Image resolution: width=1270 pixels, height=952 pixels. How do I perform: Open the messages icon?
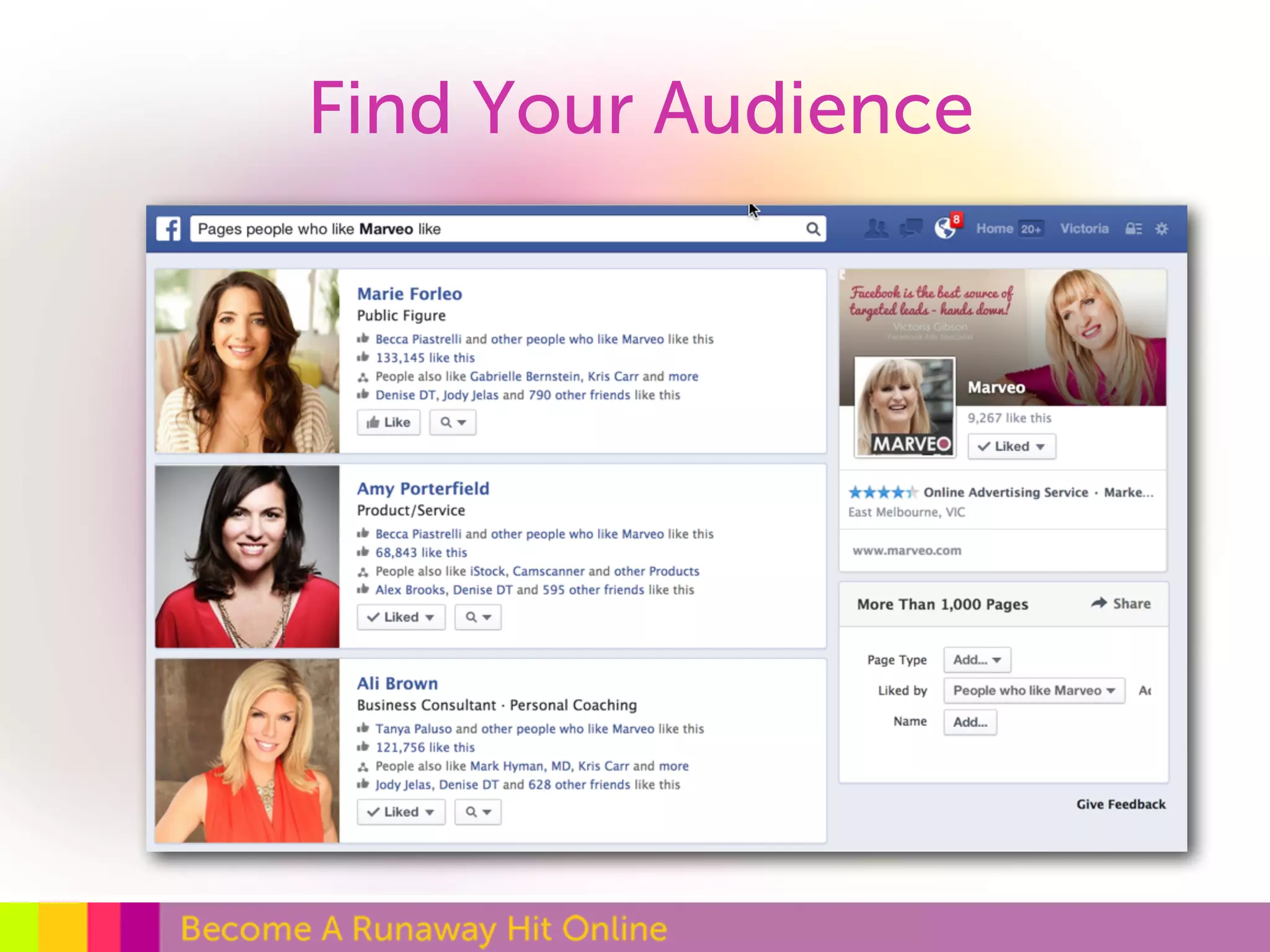(910, 229)
